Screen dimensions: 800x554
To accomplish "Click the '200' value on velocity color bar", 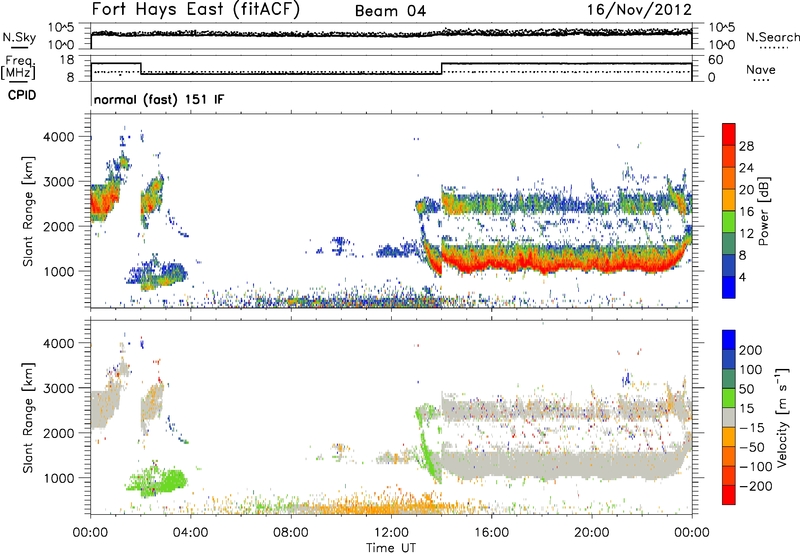I will pos(751,350).
